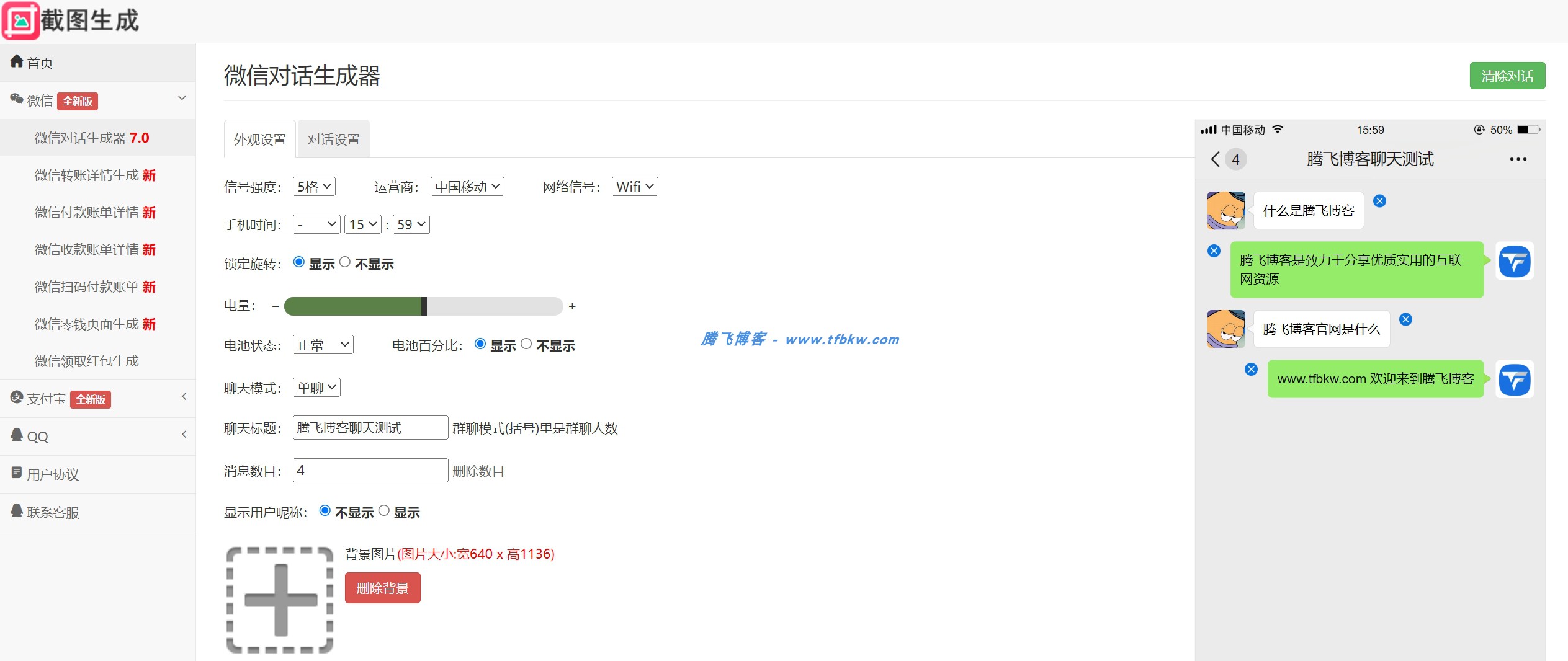This screenshot has width=1568, height=661.
Task: Expand the 支付宝 sidebar section chevron
Action: click(184, 397)
